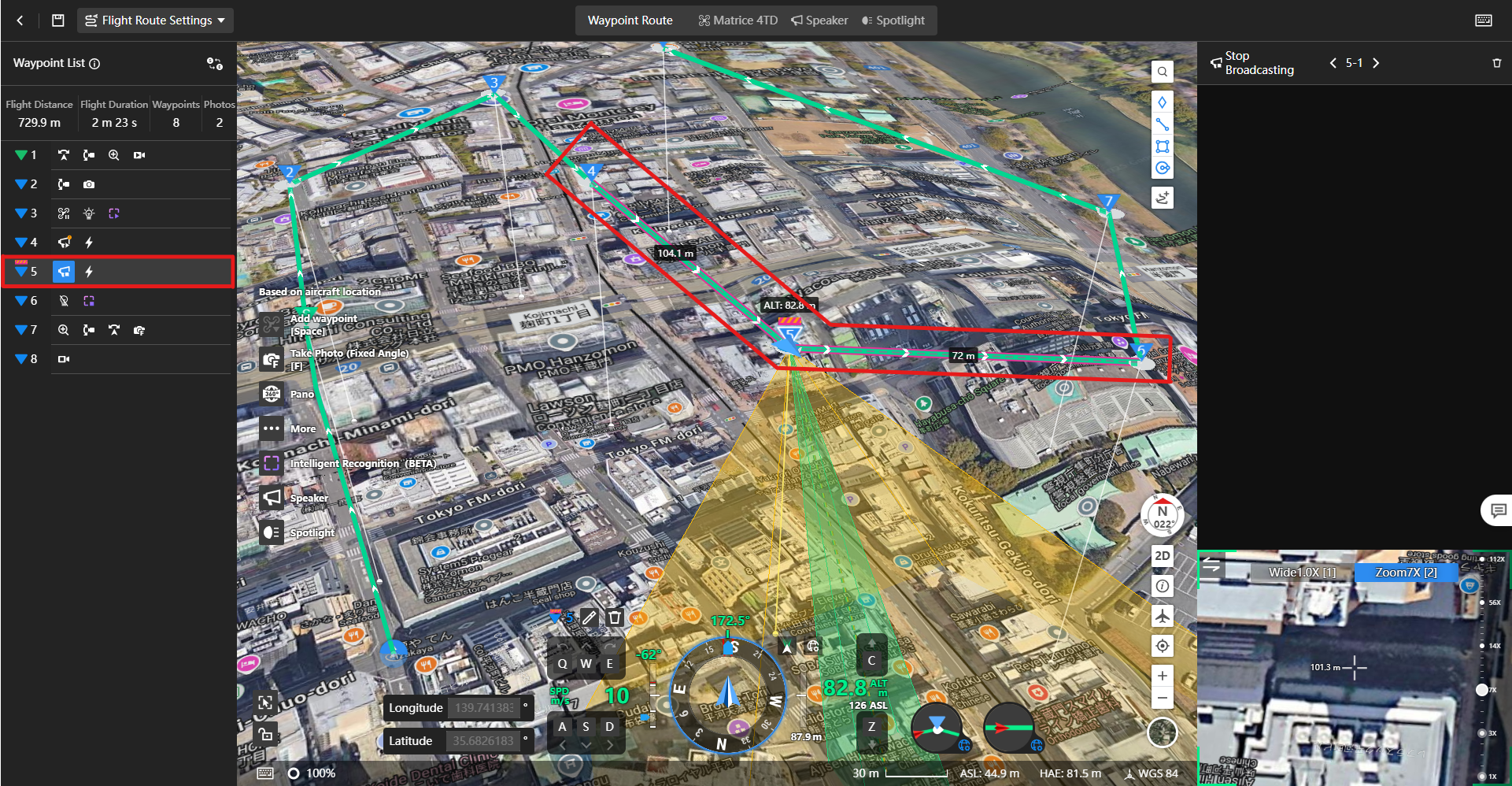Image resolution: width=1512 pixels, height=786 pixels.
Task: Select the speaker action in waypoint 4 row
Action: [64, 243]
